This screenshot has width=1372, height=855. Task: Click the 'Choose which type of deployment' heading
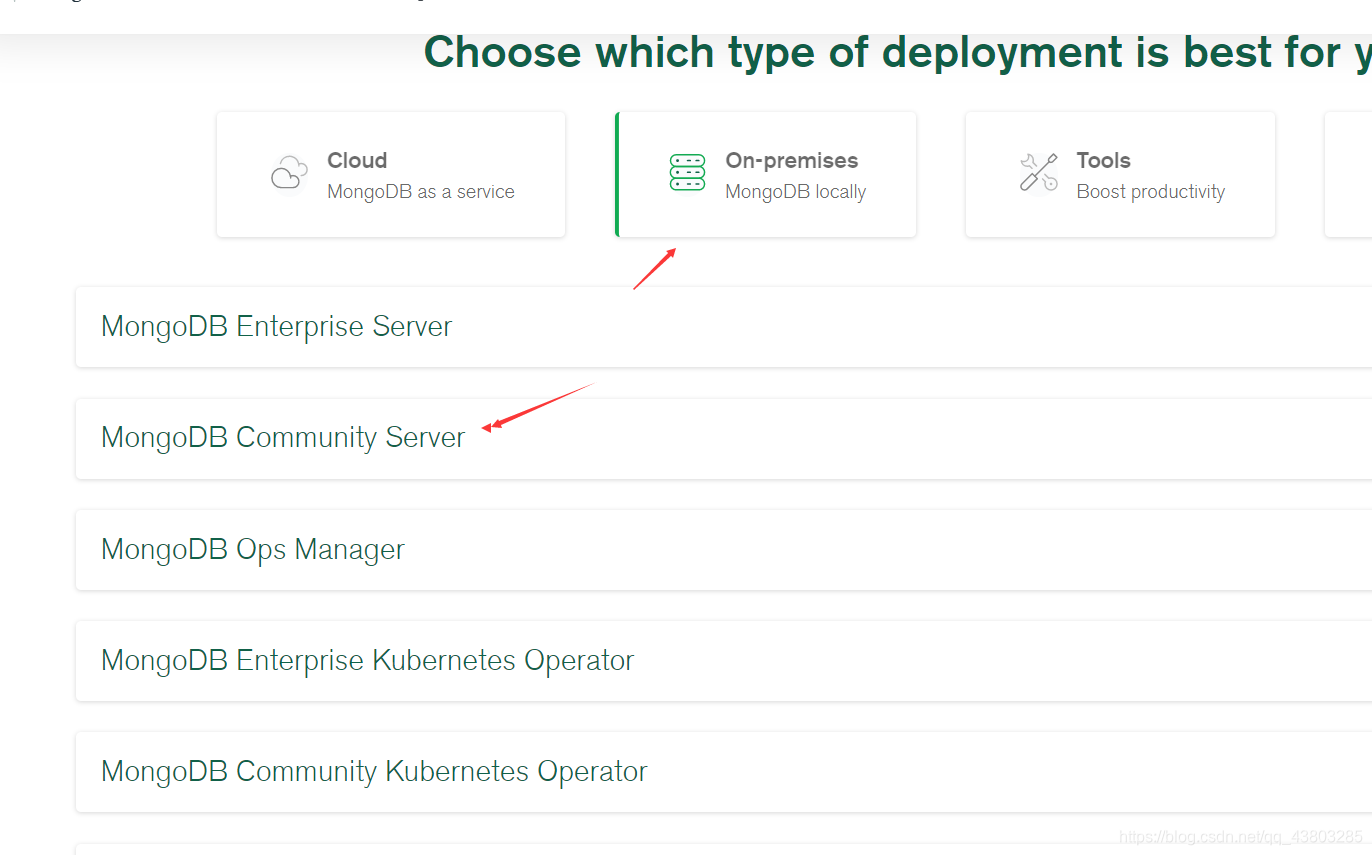[x=898, y=52]
